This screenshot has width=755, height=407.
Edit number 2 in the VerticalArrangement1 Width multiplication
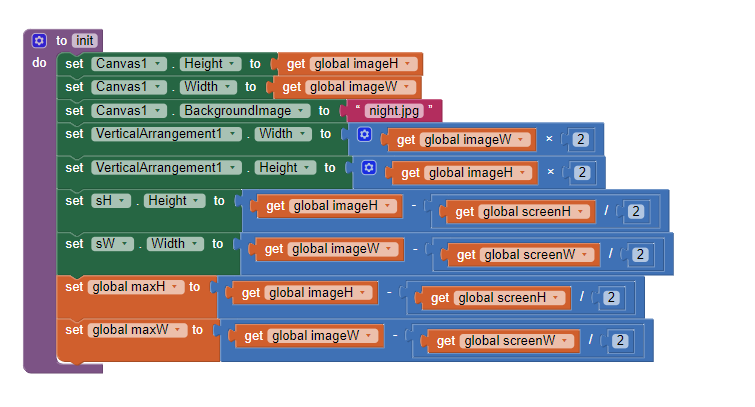pyautogui.click(x=581, y=140)
